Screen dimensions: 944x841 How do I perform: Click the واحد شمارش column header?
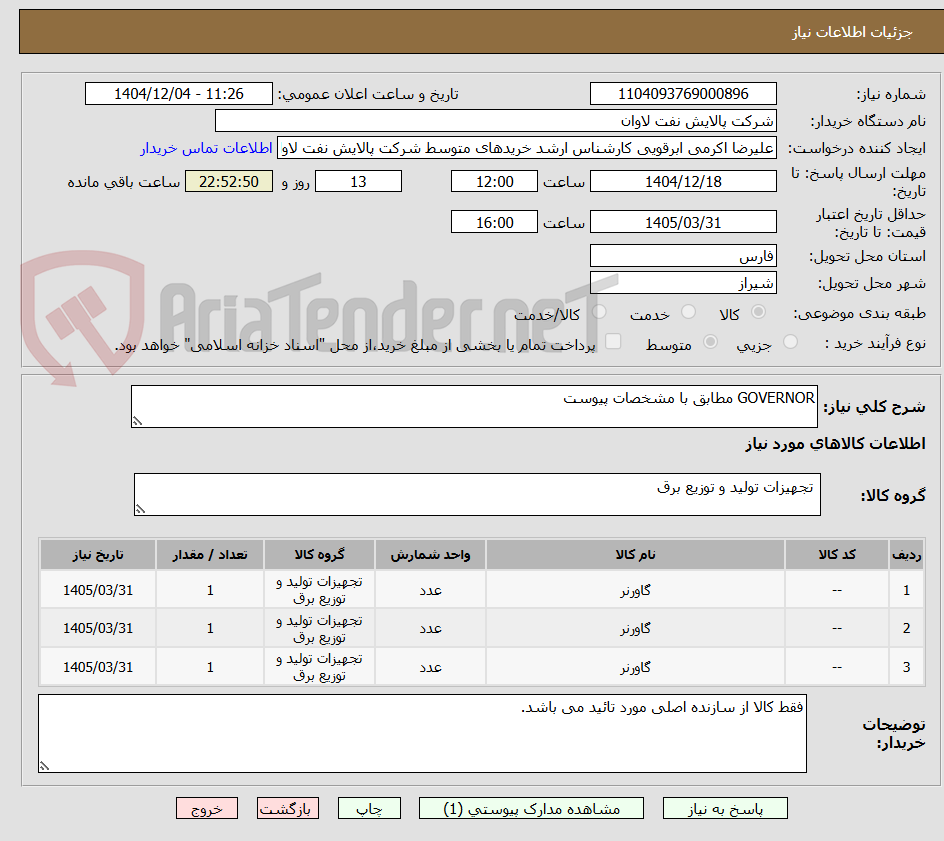(430, 554)
